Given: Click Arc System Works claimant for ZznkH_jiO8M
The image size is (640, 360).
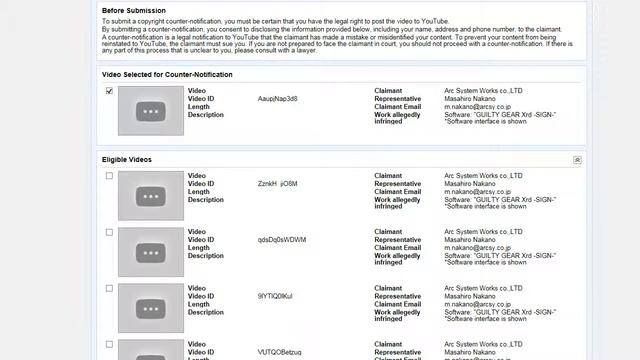Looking at the screenshot, I should (483, 176).
